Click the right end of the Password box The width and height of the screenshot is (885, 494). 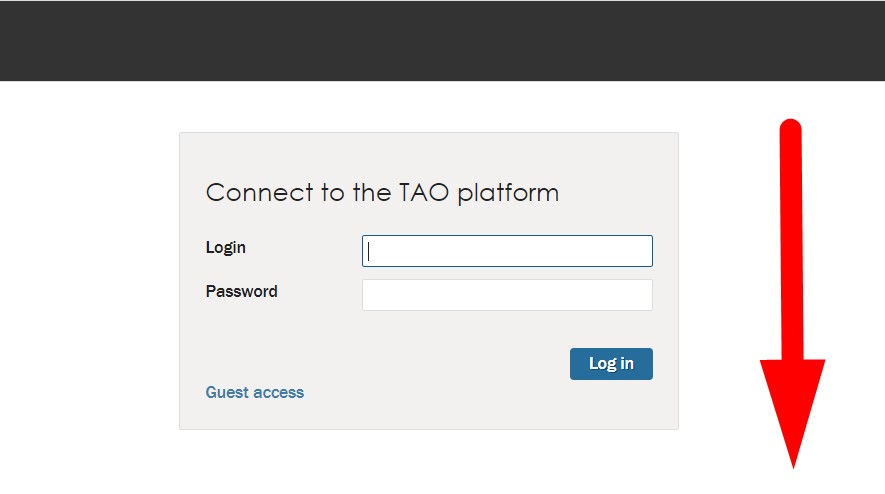click(640, 295)
